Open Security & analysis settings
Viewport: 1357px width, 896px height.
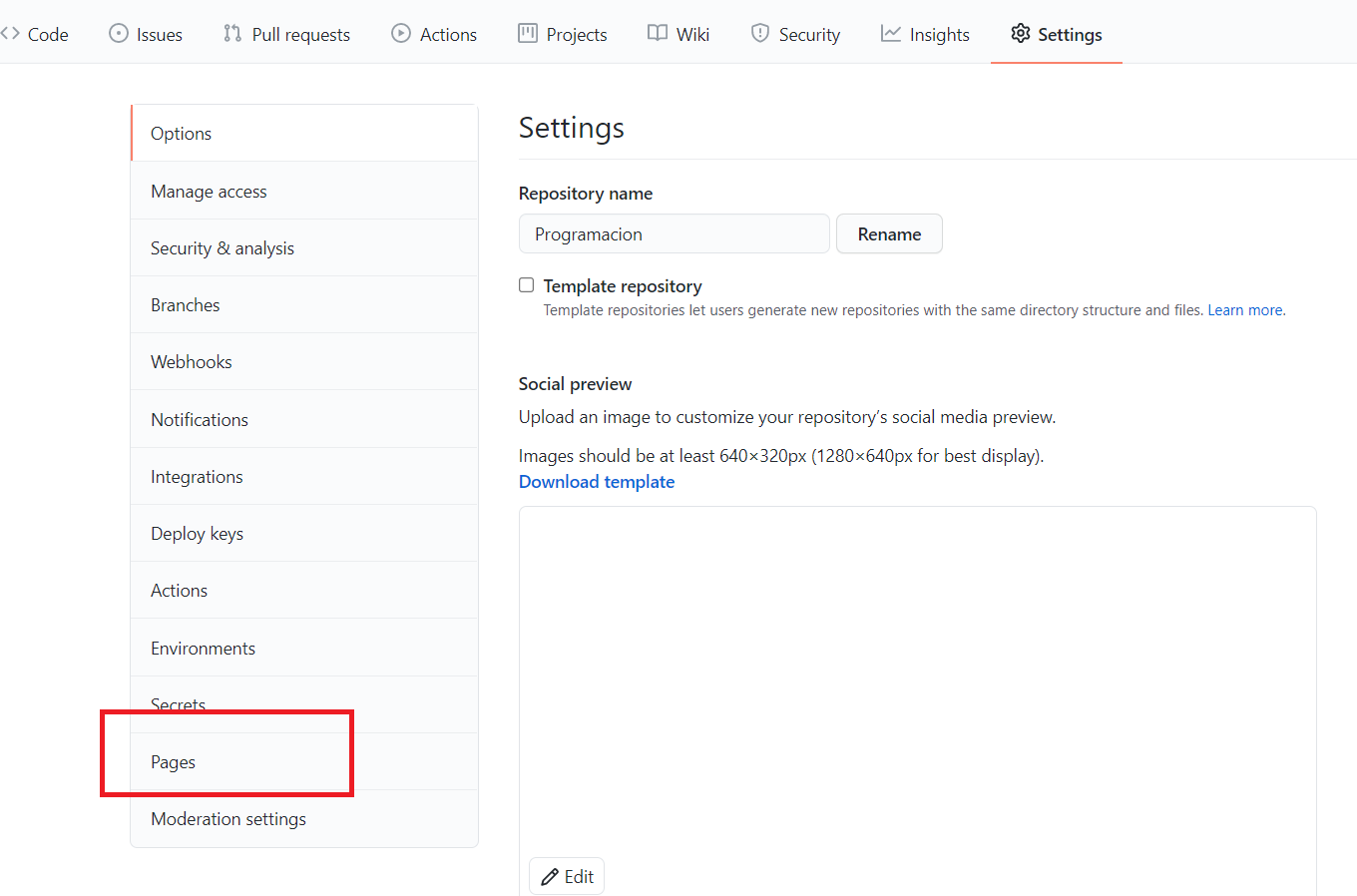(304, 247)
